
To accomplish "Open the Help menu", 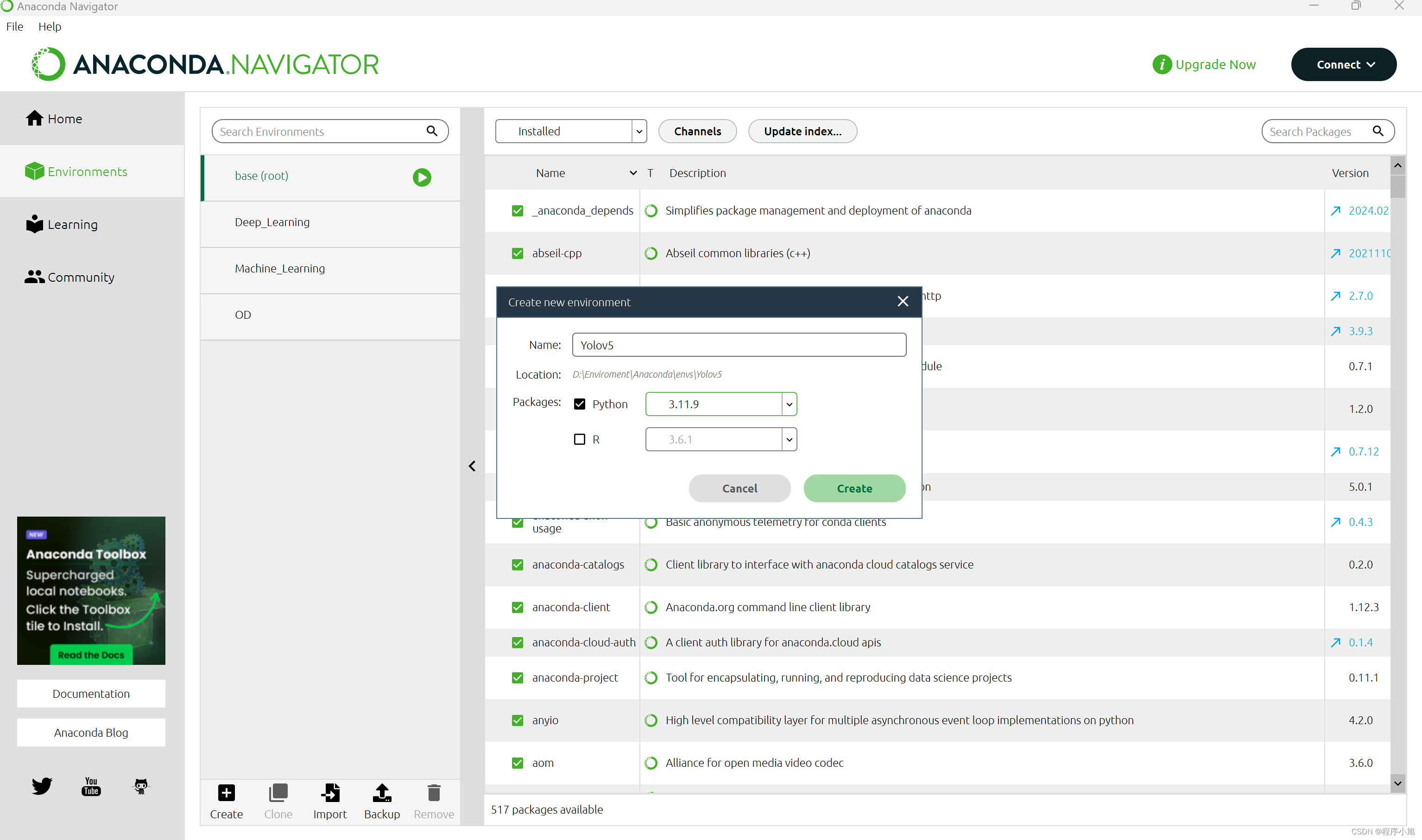I will coord(49,26).
